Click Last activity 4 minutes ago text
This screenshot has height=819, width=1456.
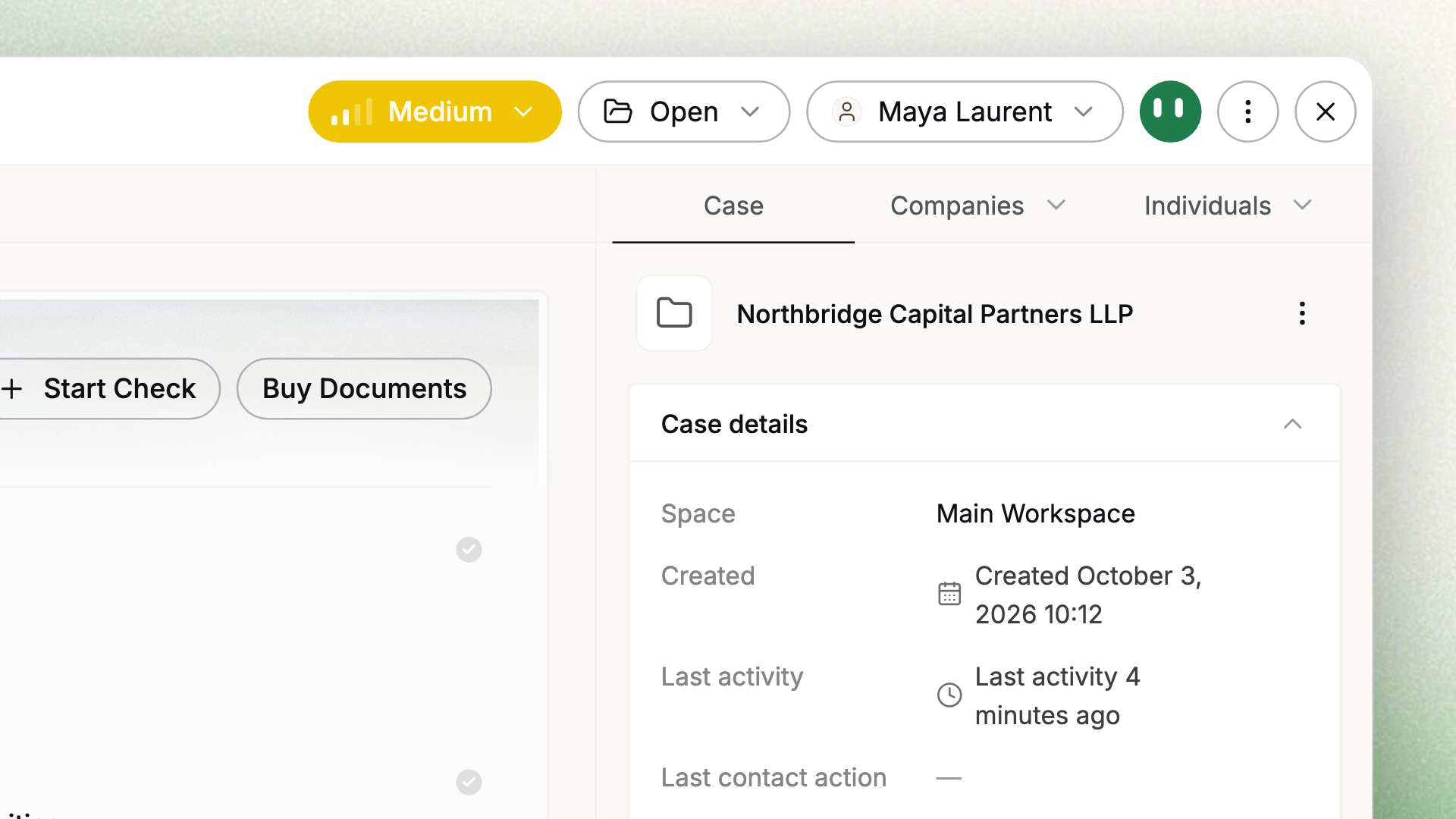pos(1058,695)
